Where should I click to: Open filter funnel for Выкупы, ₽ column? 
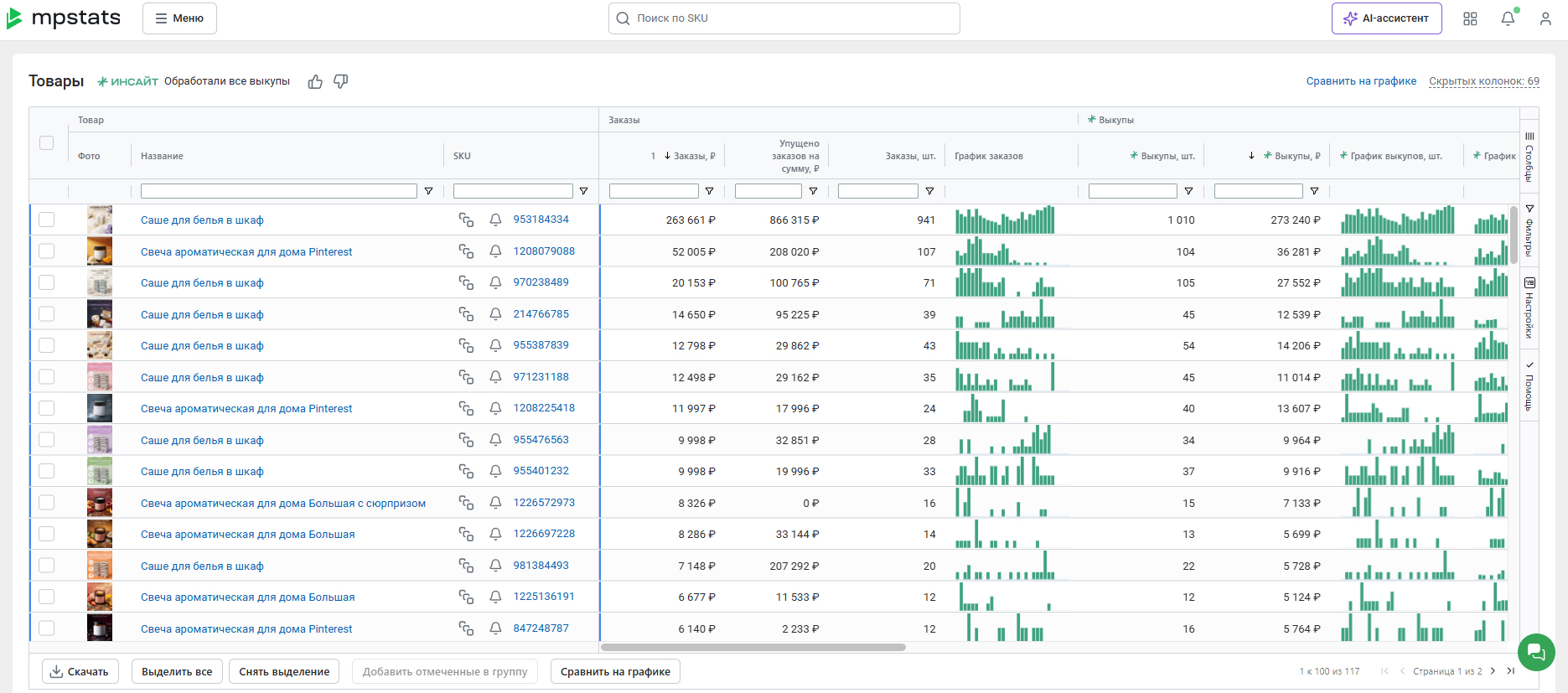[1314, 191]
